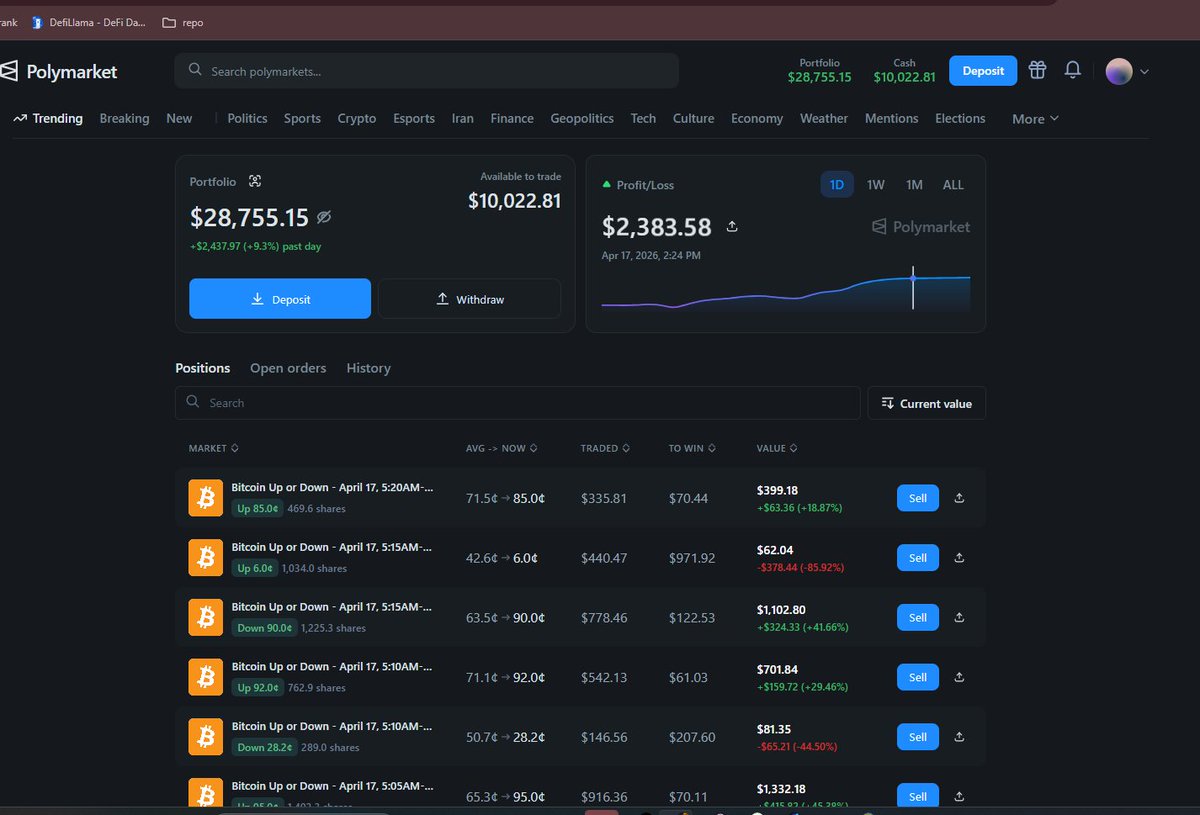Screen dimensions: 1200x815
Task: Open the Weather category
Action: [824, 118]
